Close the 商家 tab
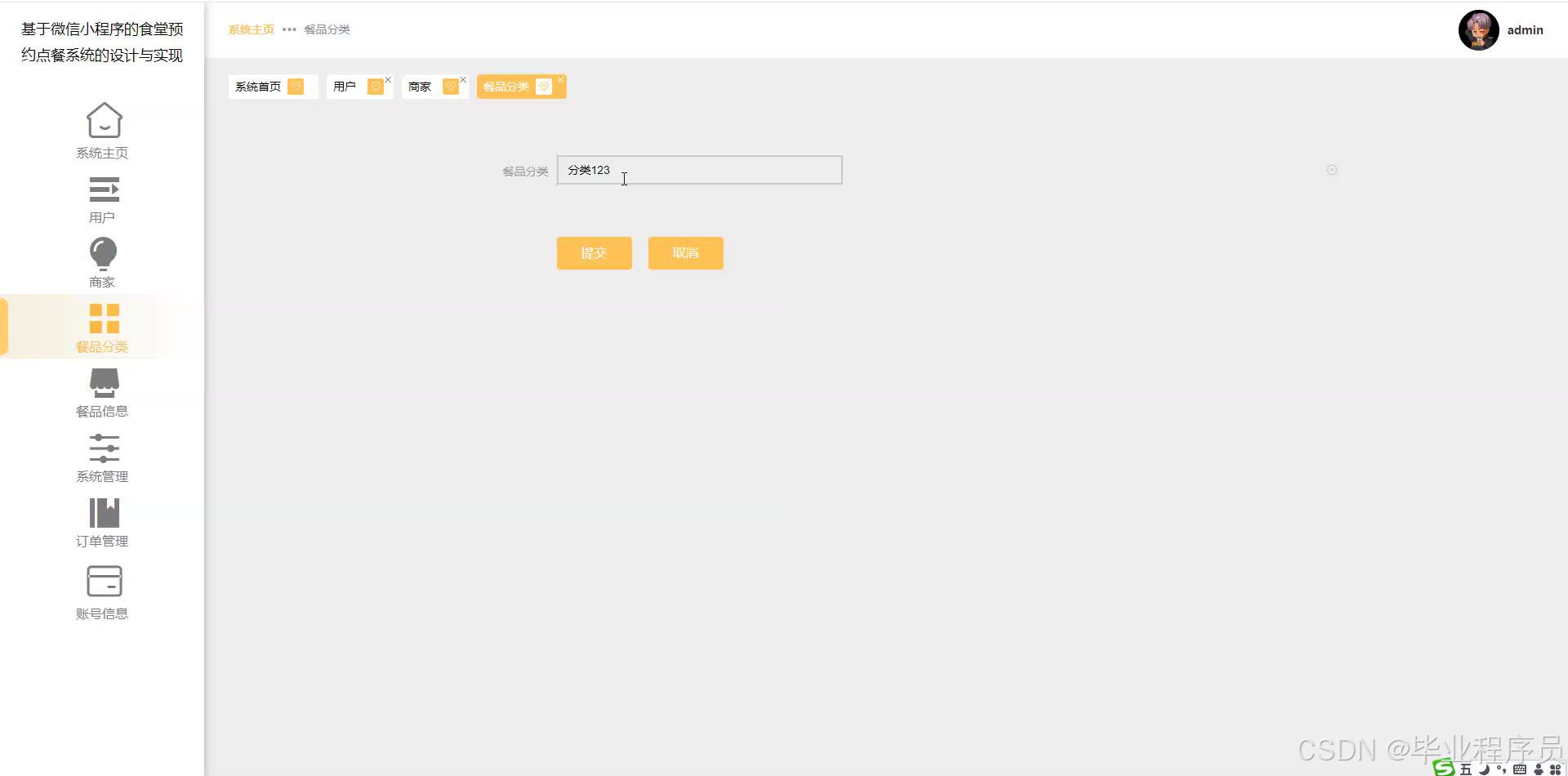 click(463, 79)
